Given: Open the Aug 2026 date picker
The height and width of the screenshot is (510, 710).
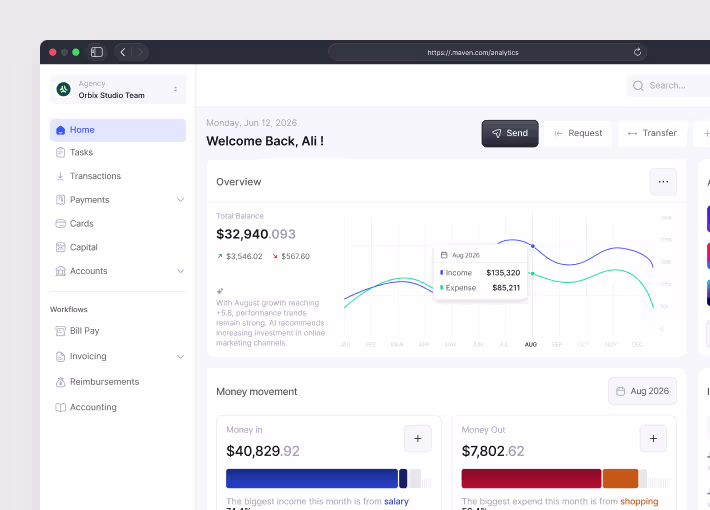Looking at the screenshot, I should point(642,391).
